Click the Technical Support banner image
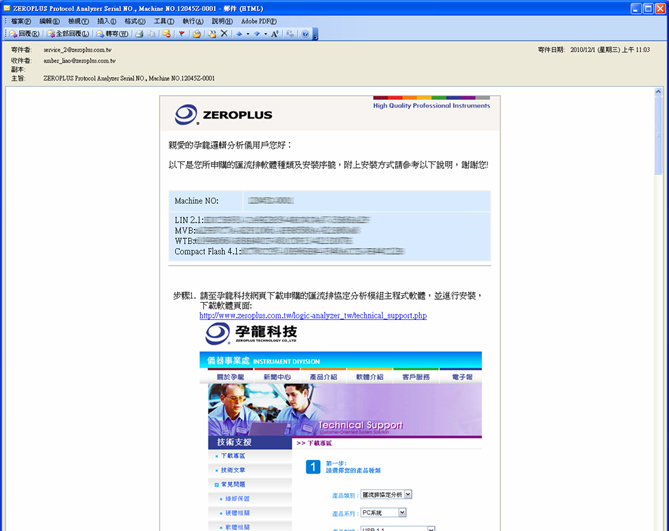The width and height of the screenshot is (669, 531). (345, 410)
